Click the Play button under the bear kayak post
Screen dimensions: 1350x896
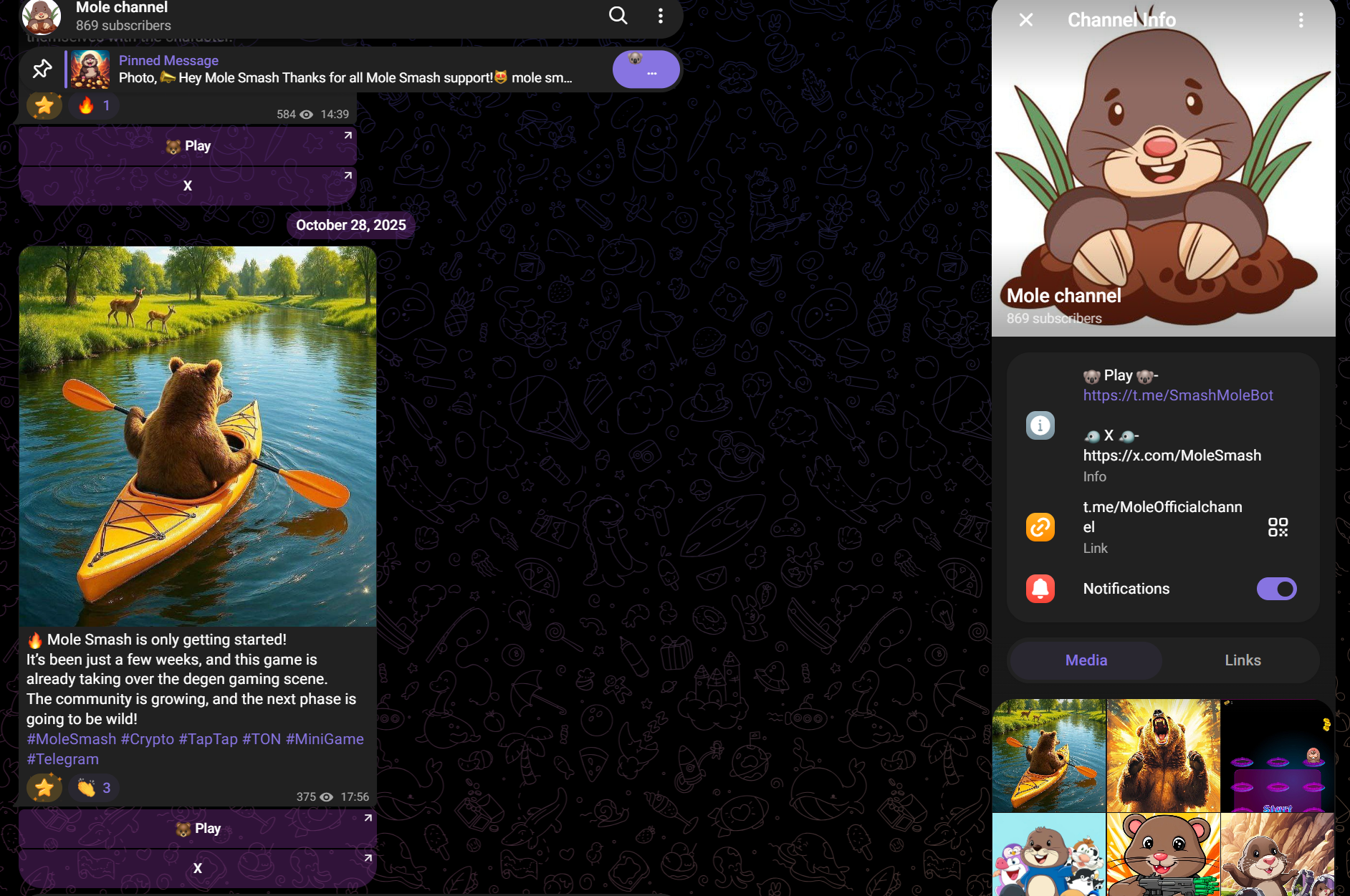click(198, 829)
